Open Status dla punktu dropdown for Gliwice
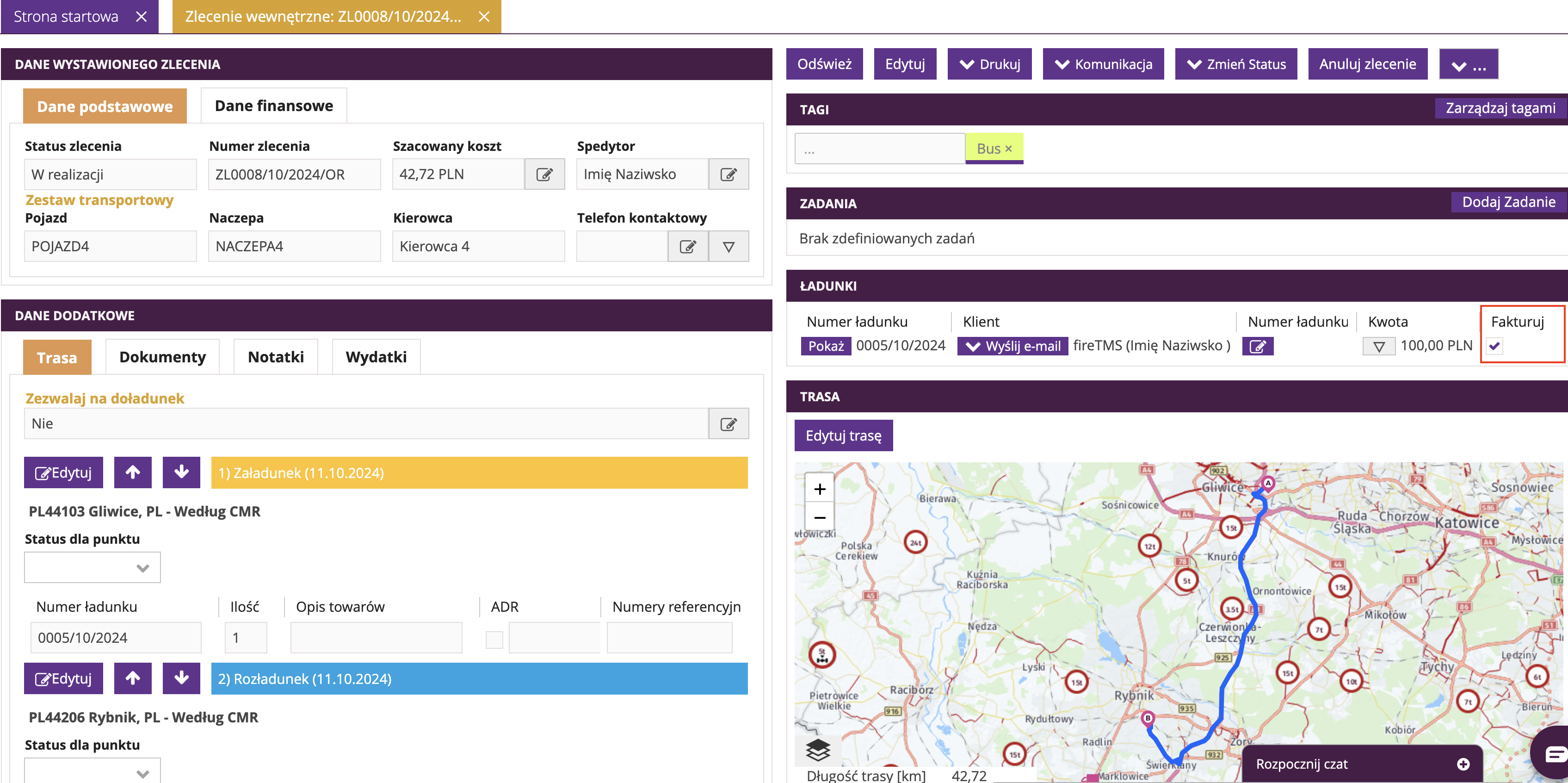Screen dimensions: 1568x783 pos(93,567)
